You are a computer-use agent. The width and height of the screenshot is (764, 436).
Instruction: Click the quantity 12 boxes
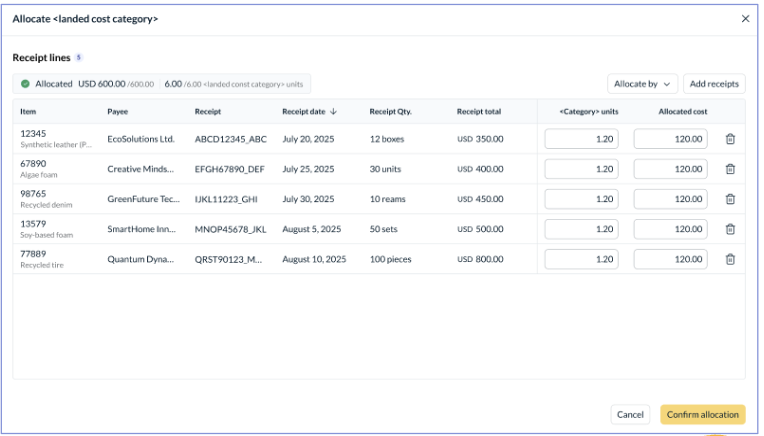click(387, 139)
